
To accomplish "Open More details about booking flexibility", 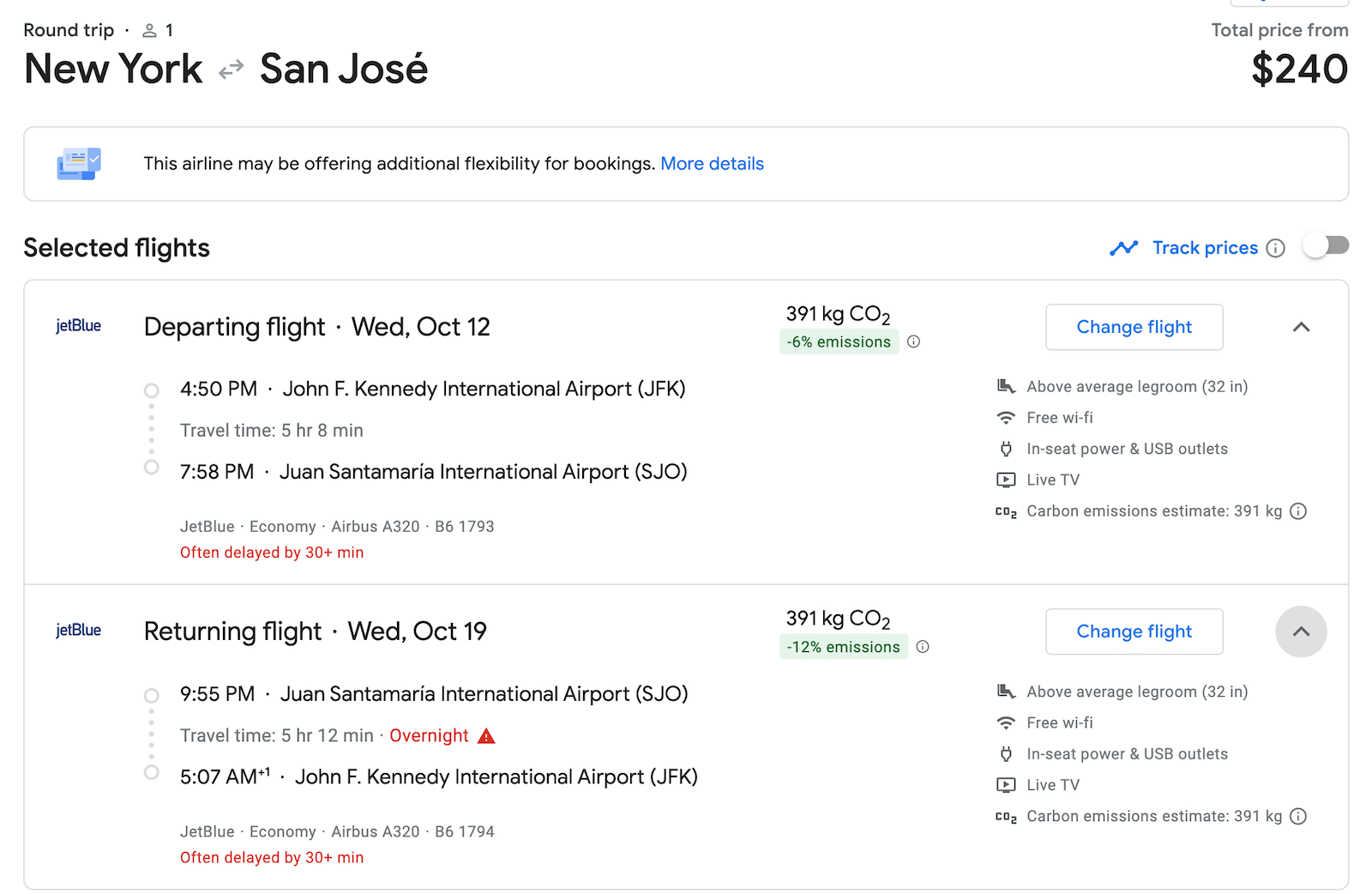I will click(712, 163).
